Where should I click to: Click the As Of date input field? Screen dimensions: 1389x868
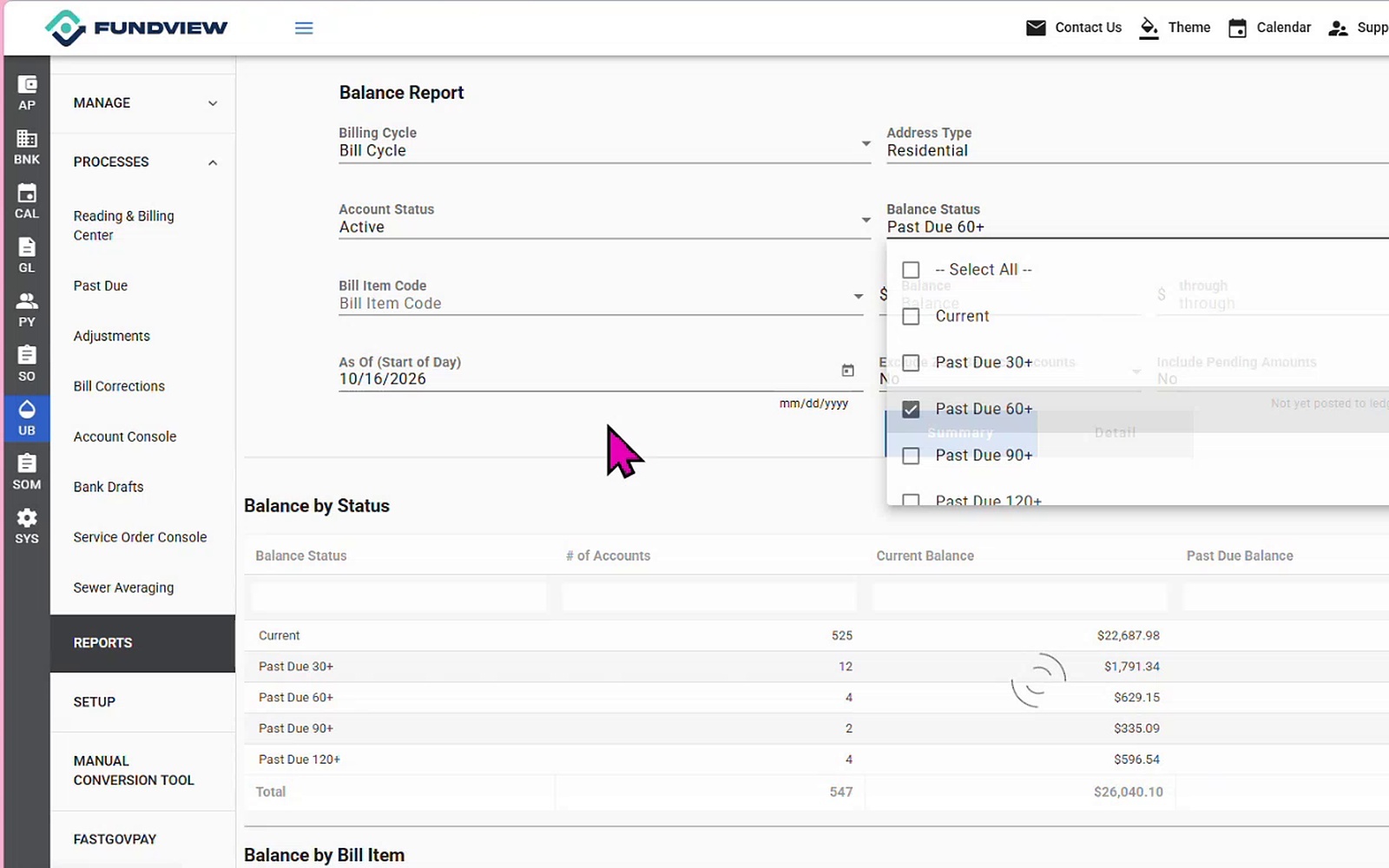click(586, 379)
